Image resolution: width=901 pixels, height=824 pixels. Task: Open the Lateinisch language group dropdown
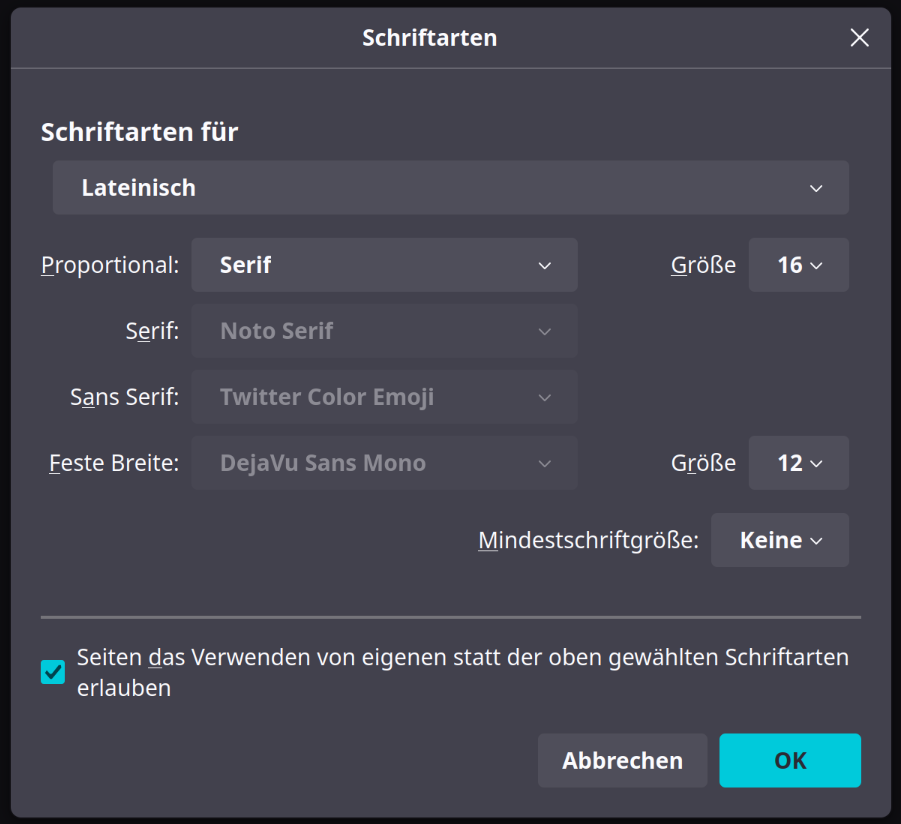pos(450,188)
